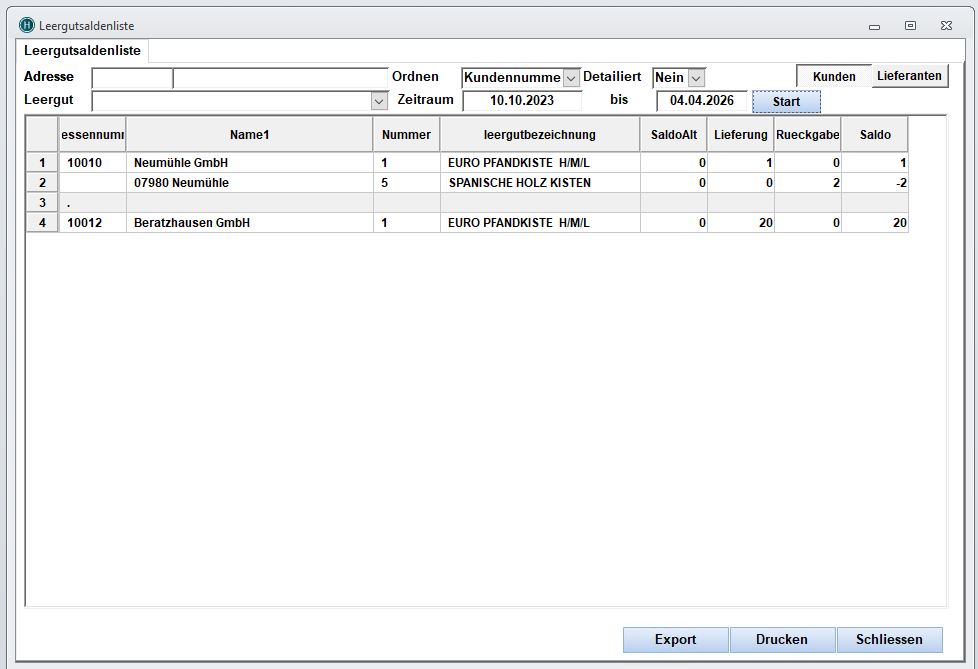Expand the Detailliert dropdown

696,78
